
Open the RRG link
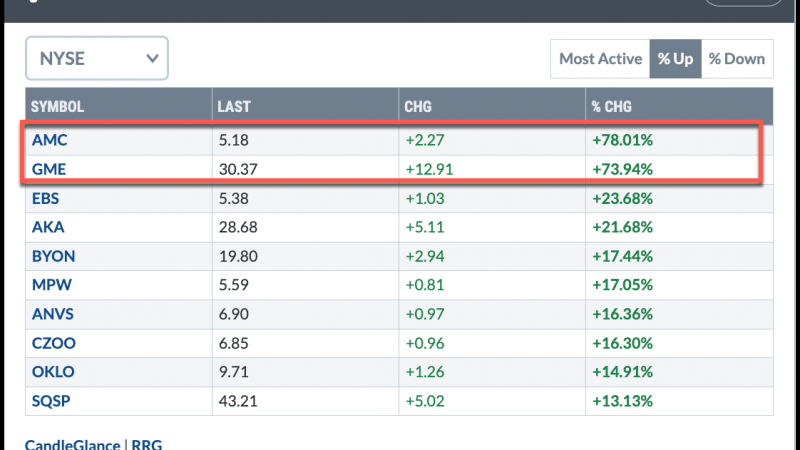click(147, 444)
